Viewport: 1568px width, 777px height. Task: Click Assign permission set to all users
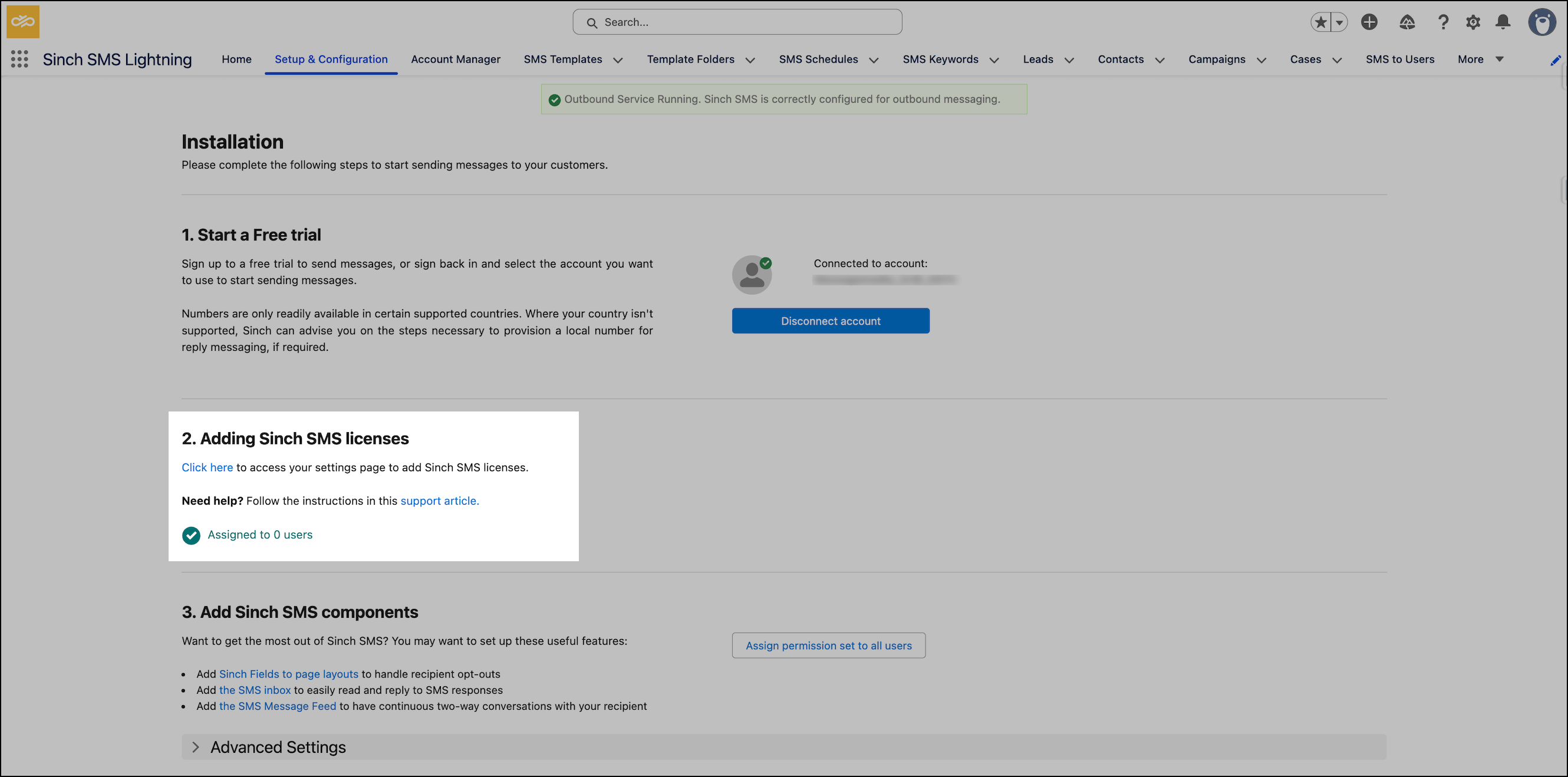click(x=828, y=646)
